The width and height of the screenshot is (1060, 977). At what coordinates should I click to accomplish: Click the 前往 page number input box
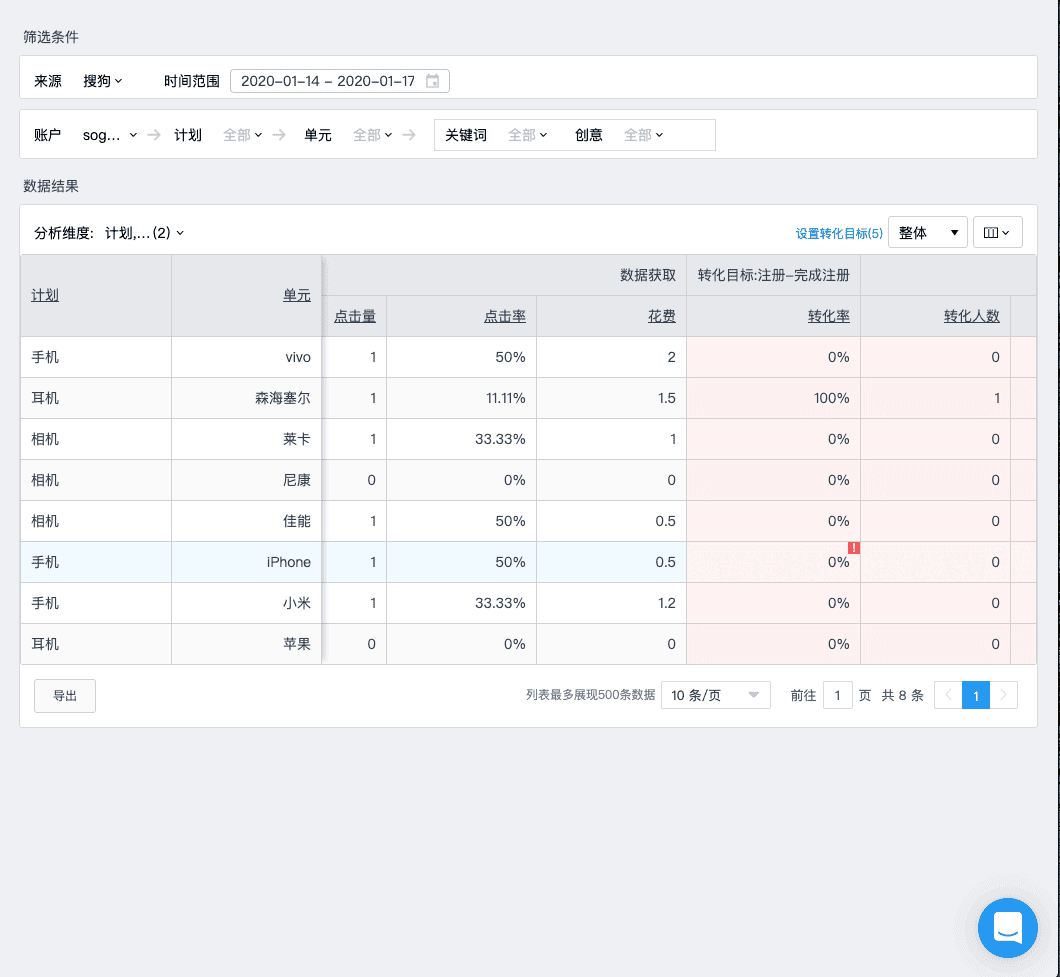coord(838,695)
